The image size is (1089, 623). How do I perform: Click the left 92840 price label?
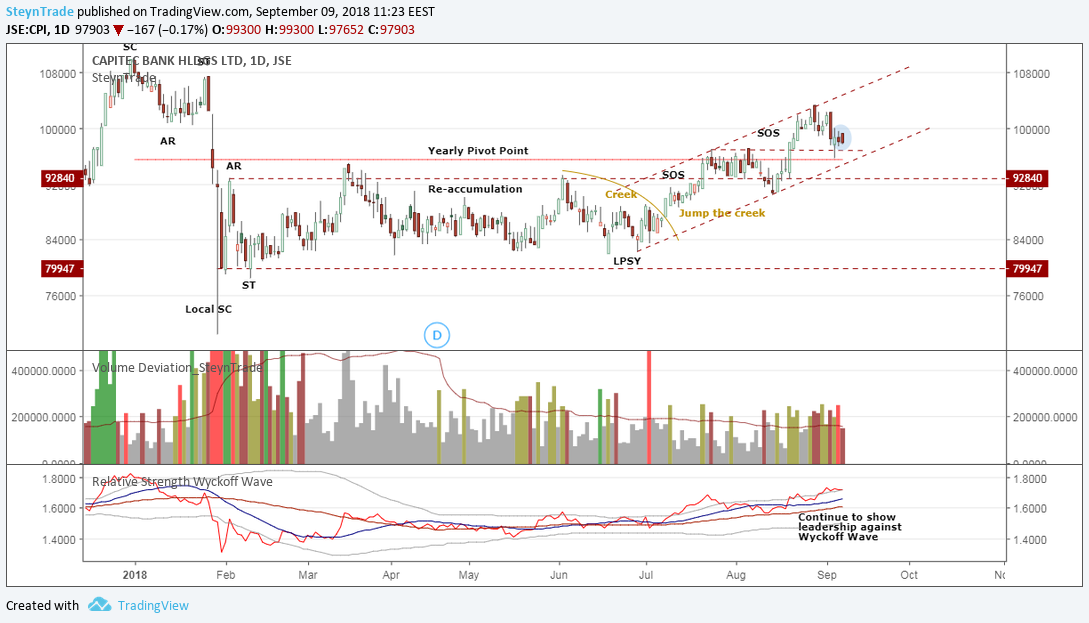click(x=60, y=178)
